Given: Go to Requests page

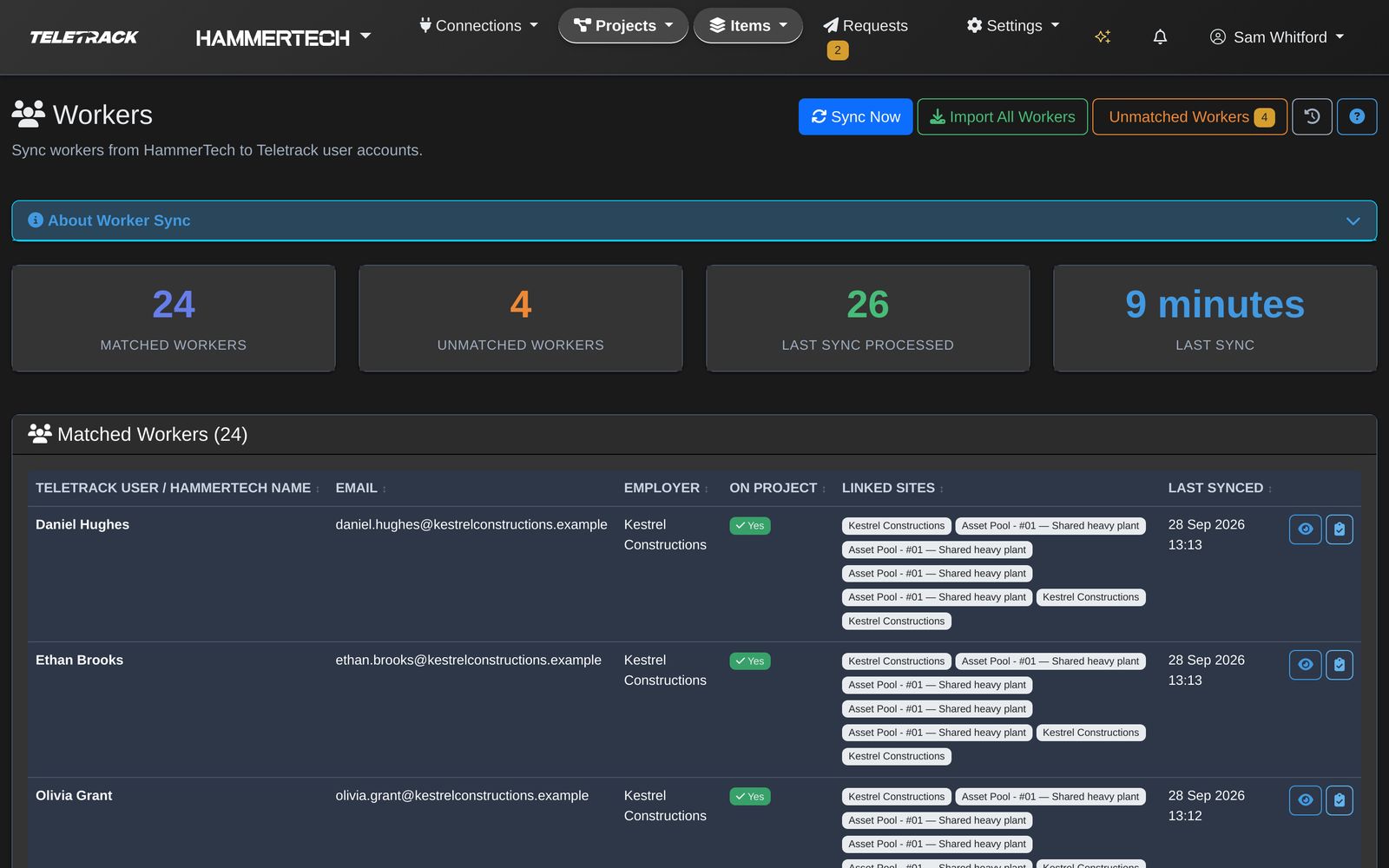Looking at the screenshot, I should coord(866,26).
